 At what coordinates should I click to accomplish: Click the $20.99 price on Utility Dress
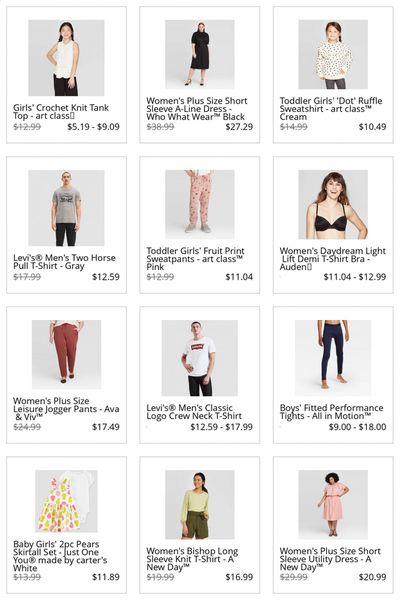[x=372, y=577]
